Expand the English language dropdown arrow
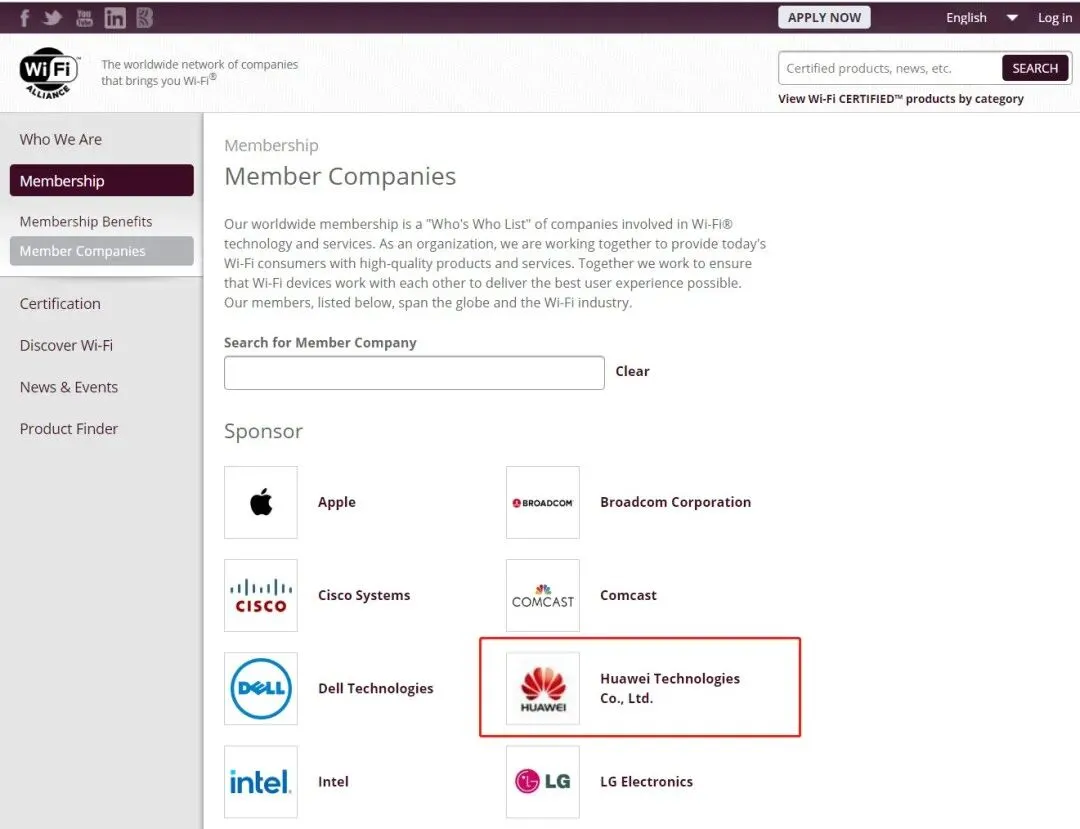1080x829 pixels. click(1012, 18)
